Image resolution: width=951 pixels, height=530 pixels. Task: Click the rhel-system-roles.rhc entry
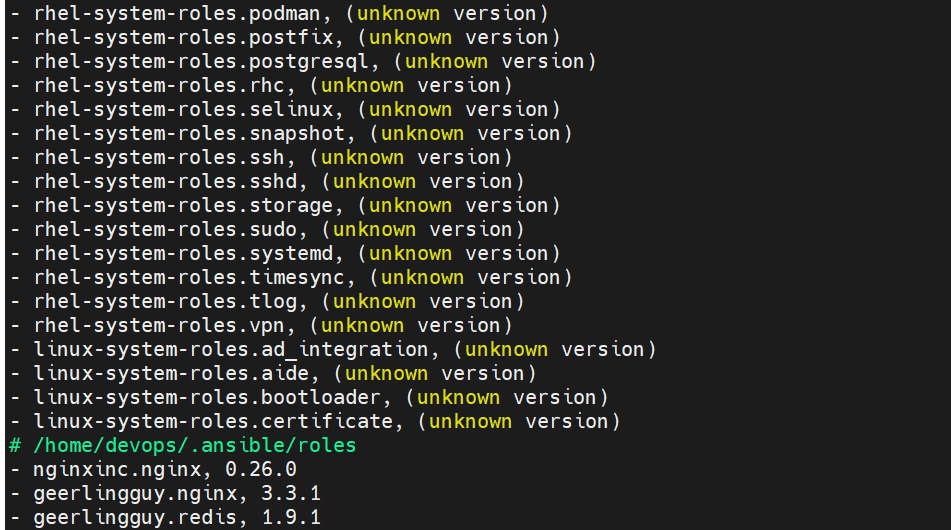pyautogui.click(x=261, y=86)
